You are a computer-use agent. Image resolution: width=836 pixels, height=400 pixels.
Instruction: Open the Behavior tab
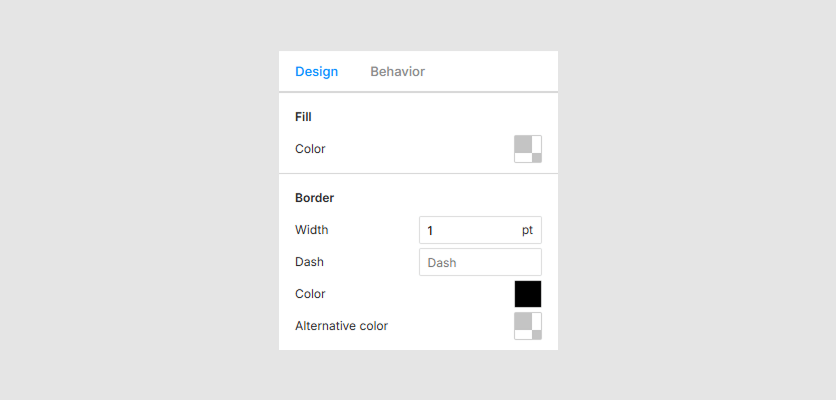(397, 72)
